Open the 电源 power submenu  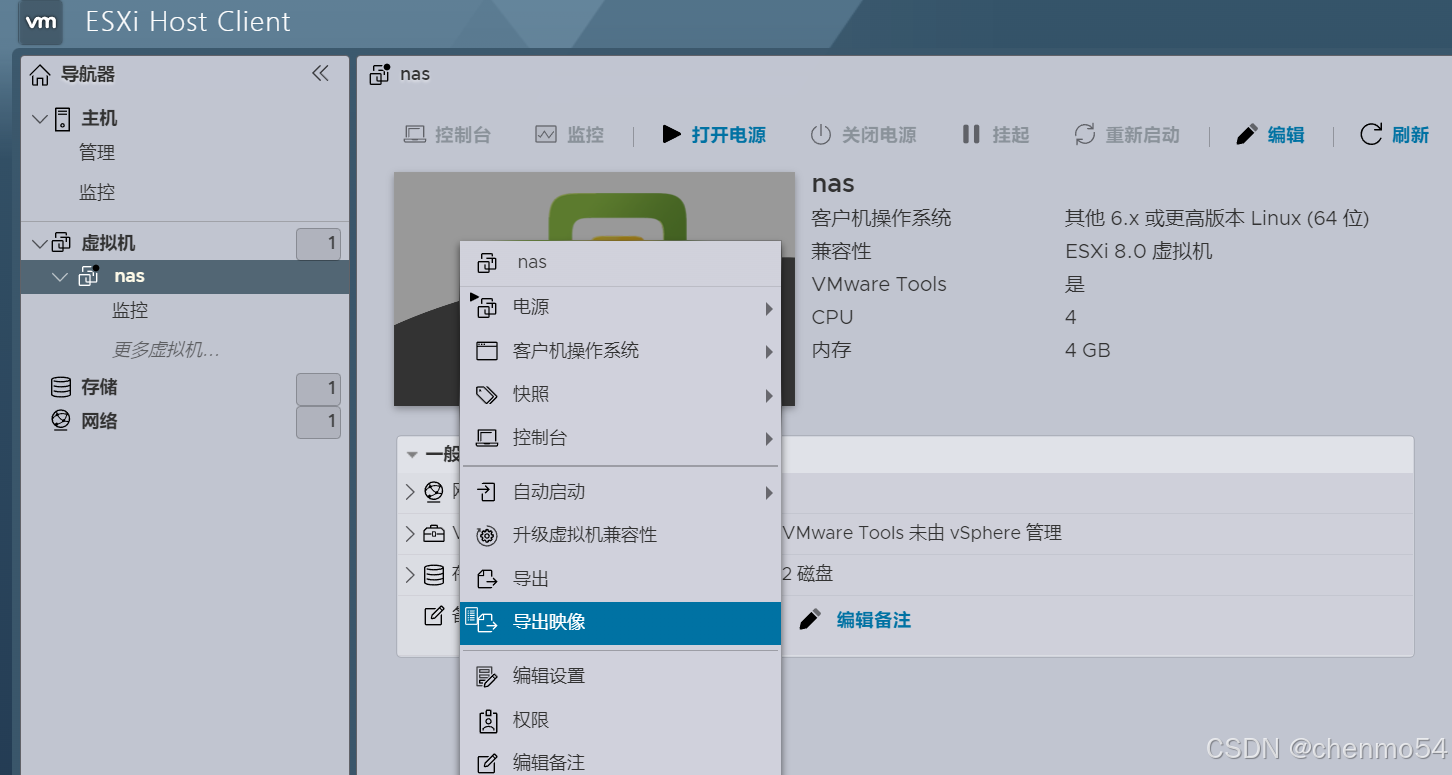pyautogui.click(x=620, y=308)
